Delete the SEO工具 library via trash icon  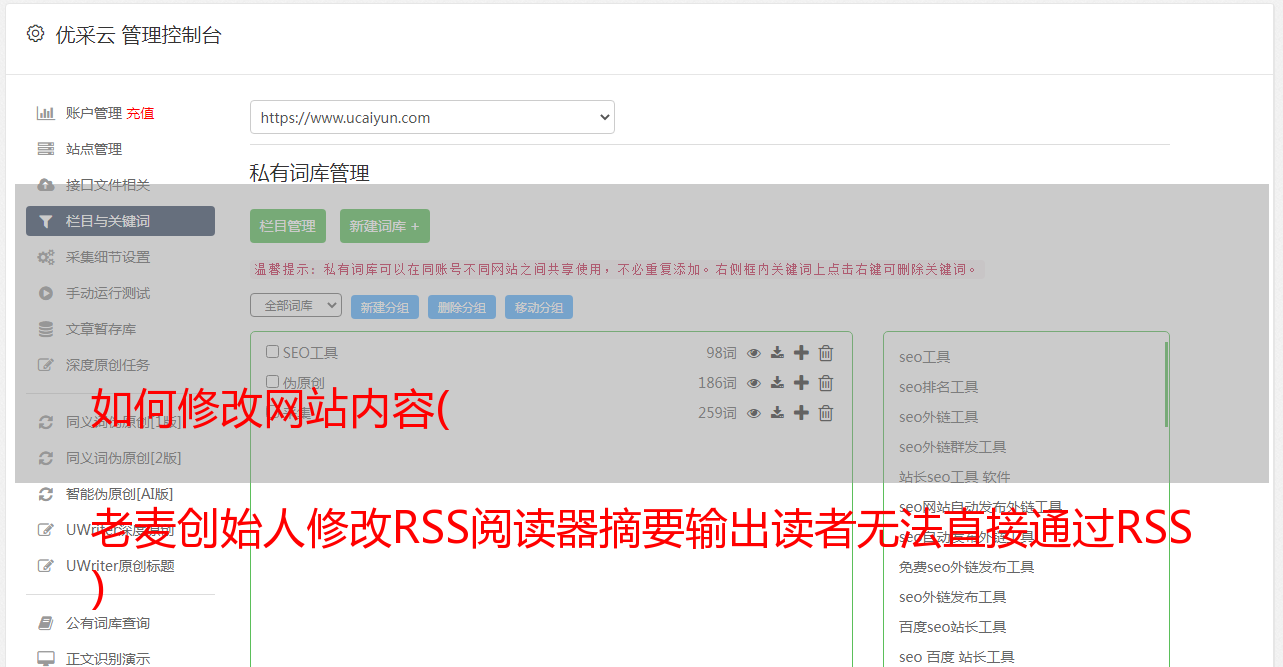pyautogui.click(x=826, y=353)
